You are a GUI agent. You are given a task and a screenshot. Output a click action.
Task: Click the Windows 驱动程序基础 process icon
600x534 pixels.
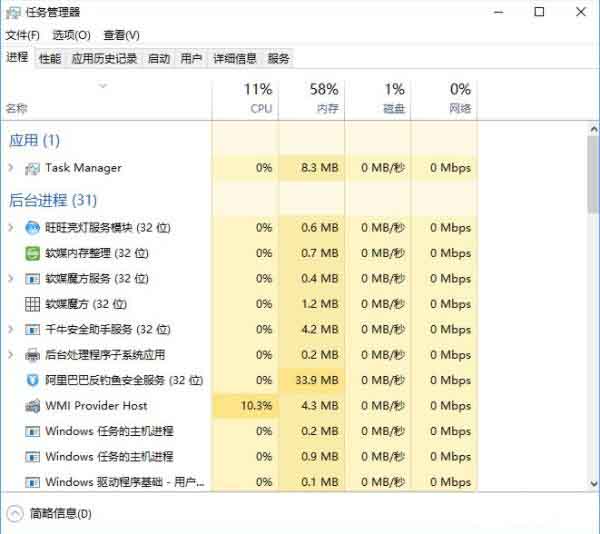32,482
